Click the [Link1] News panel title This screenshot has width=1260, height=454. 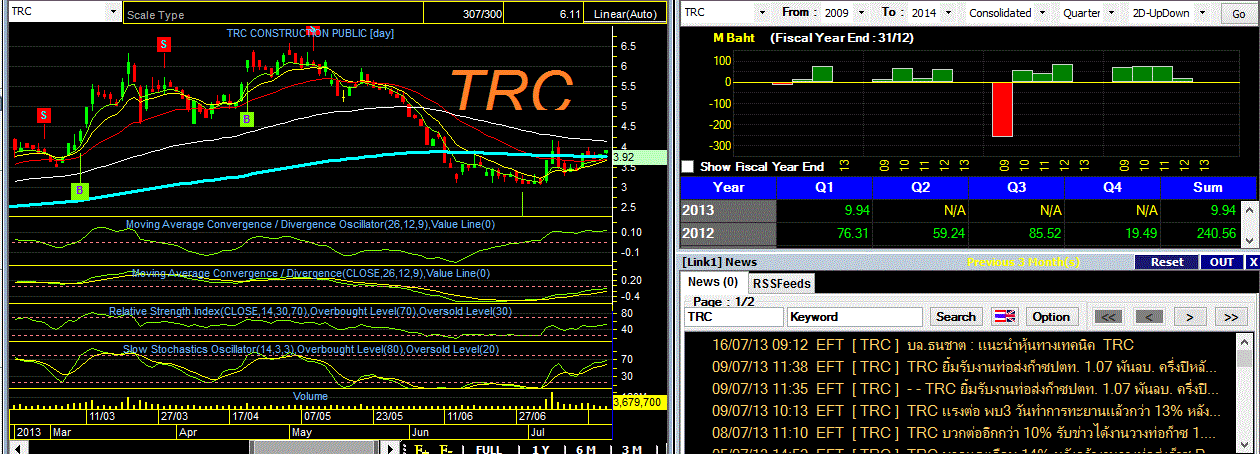pyautogui.click(x=720, y=262)
